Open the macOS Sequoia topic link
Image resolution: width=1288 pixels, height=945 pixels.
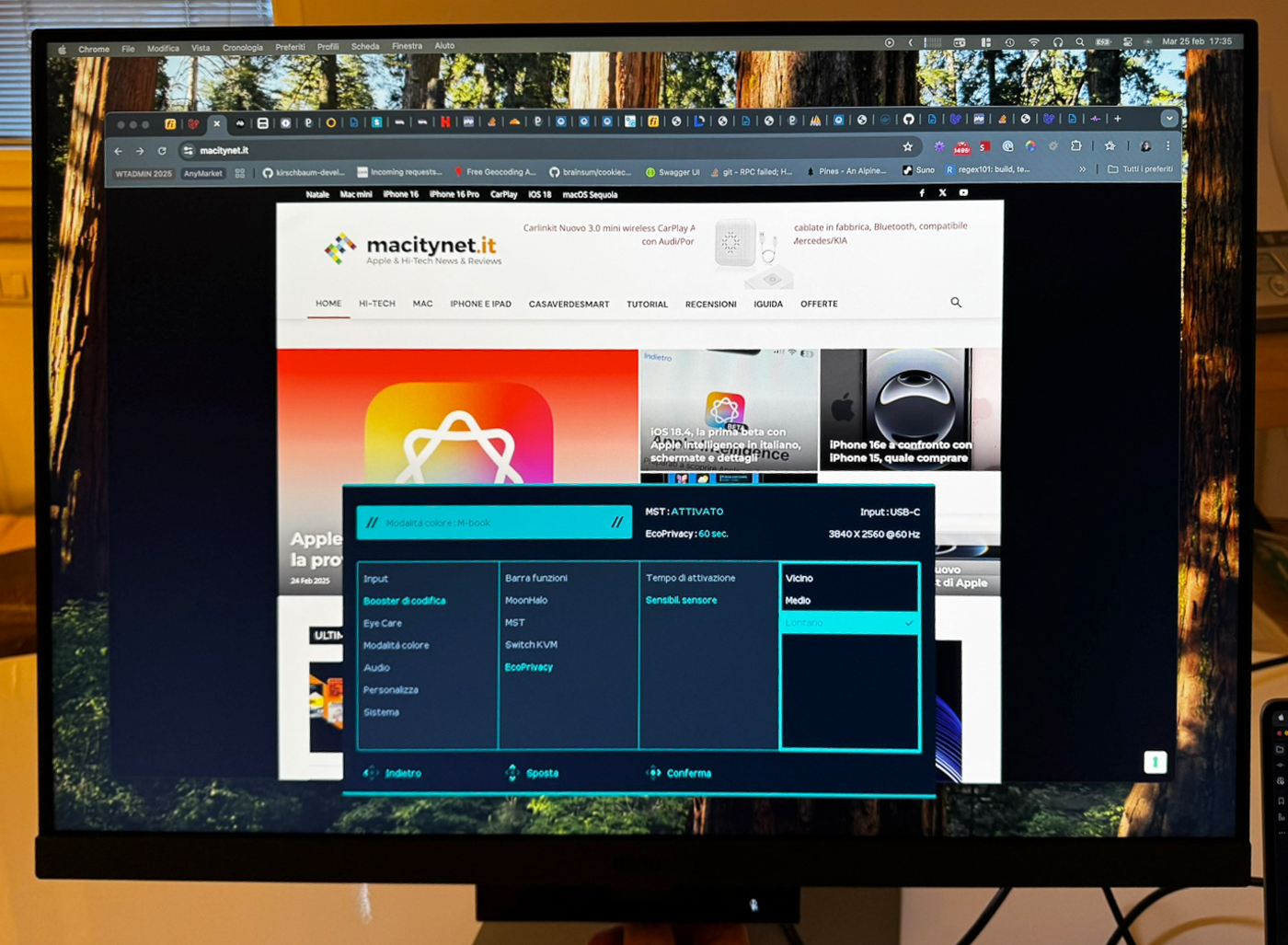[x=590, y=195]
